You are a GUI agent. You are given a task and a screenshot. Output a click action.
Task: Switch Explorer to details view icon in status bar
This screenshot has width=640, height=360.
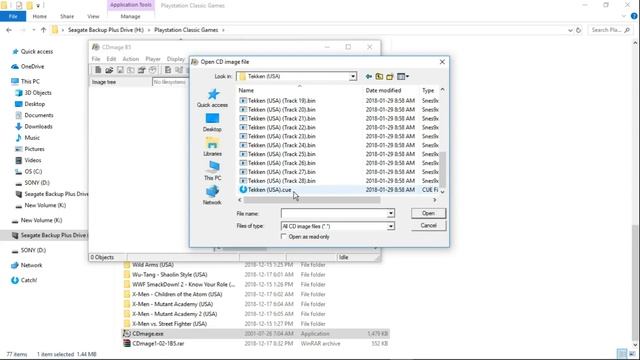point(622,353)
